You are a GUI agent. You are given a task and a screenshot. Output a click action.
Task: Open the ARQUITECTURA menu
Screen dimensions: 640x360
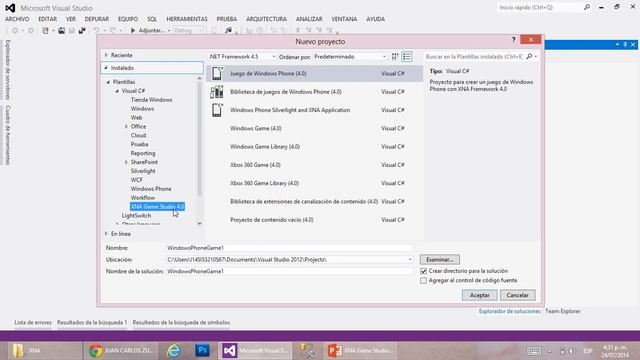coord(267,19)
